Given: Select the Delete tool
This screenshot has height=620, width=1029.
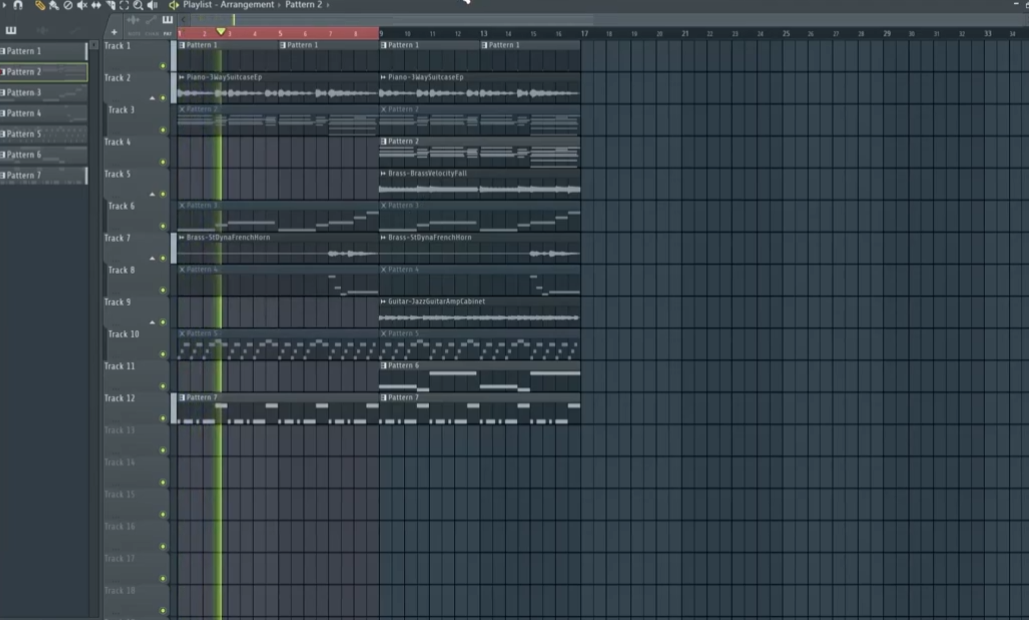Looking at the screenshot, I should [x=68, y=5].
